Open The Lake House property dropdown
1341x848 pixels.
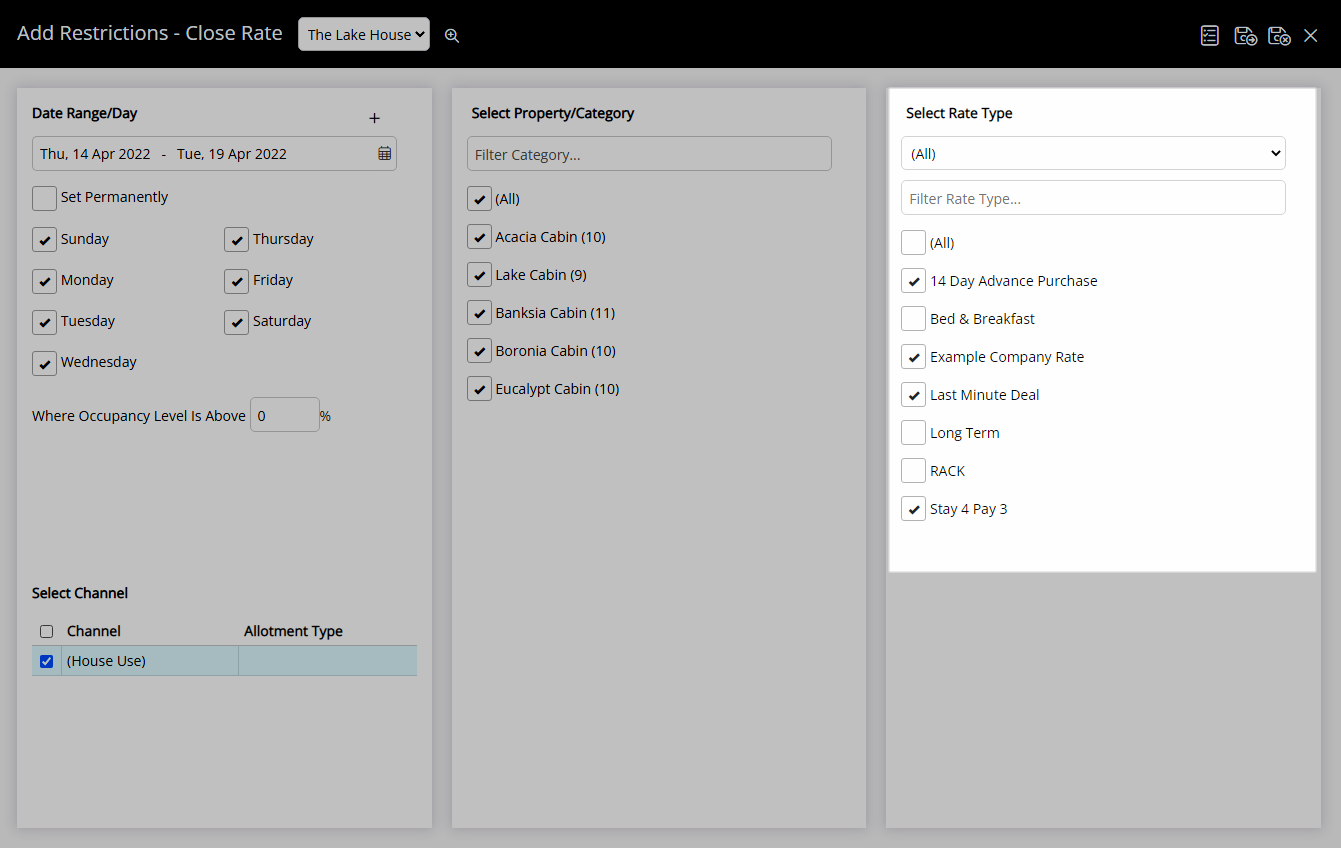[x=364, y=34]
